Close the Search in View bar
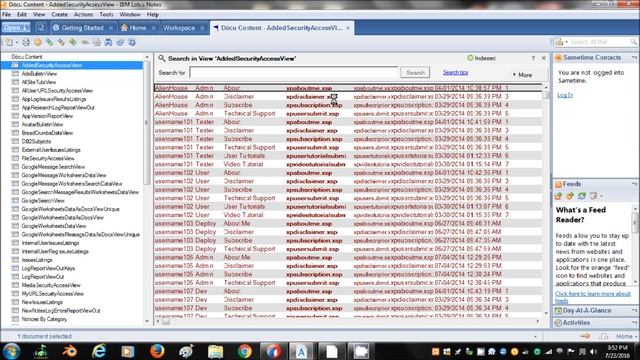Viewport: 640px width, 360px height. [x=544, y=58]
